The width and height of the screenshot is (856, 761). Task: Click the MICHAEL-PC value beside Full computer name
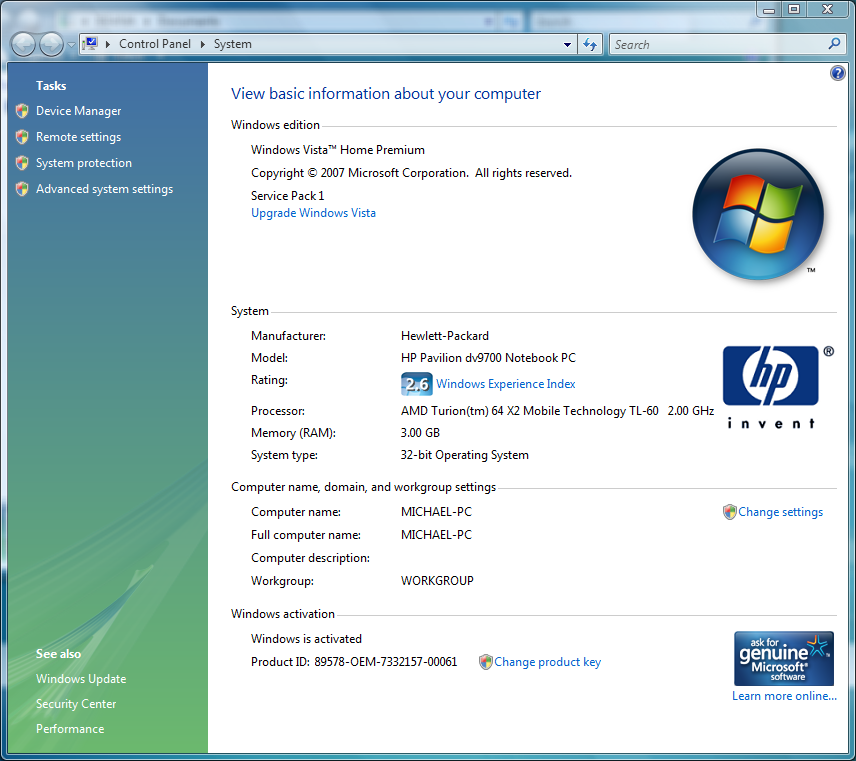point(436,535)
